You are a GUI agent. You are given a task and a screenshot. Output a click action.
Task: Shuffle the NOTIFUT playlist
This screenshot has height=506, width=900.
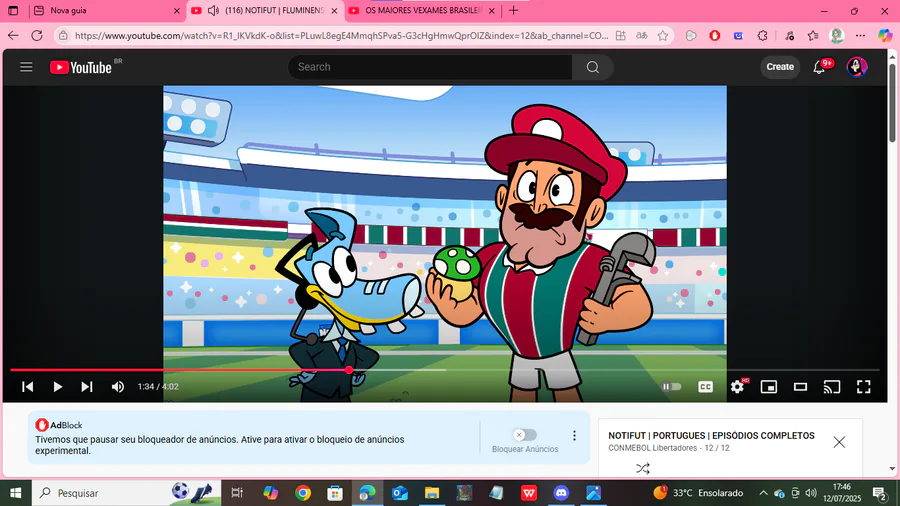click(x=643, y=469)
